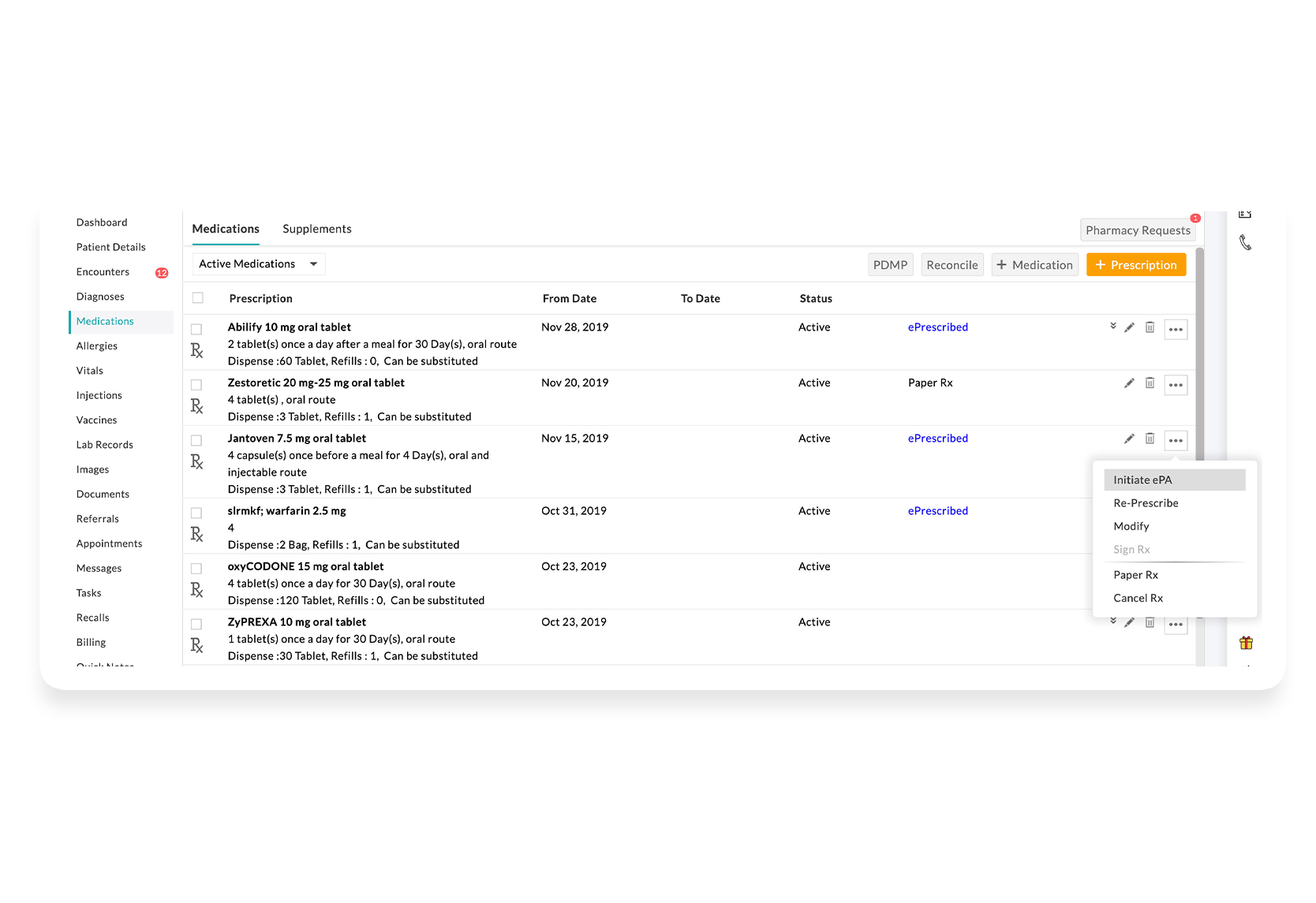
Task: Select the oxyCODONE 15 mg checkbox
Action: point(196,569)
